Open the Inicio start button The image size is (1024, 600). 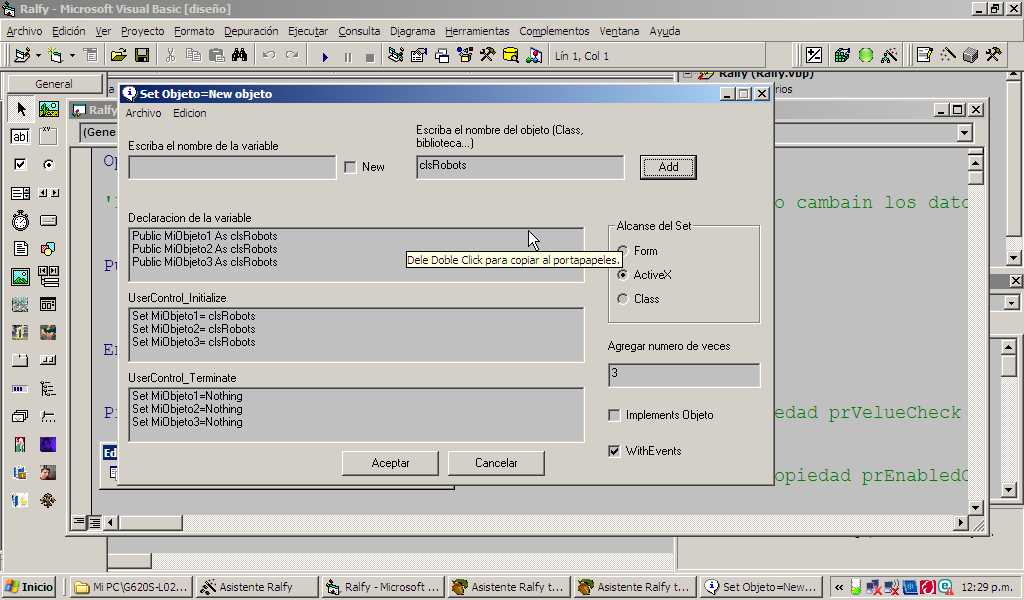click(29, 587)
